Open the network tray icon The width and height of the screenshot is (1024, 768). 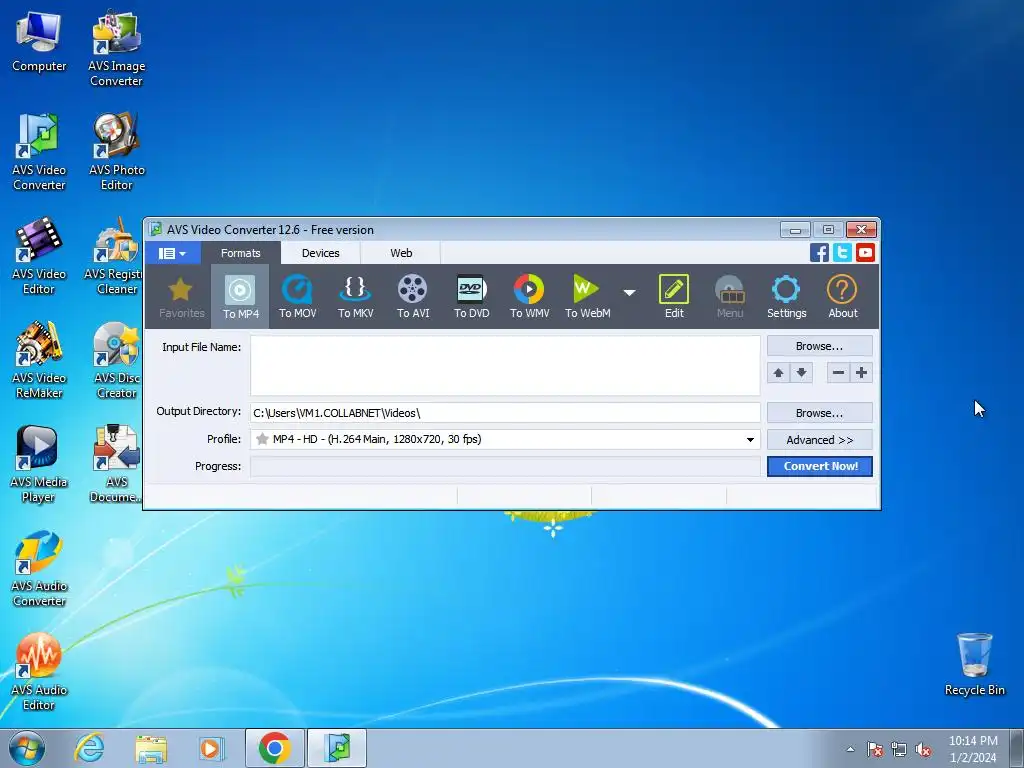click(899, 750)
